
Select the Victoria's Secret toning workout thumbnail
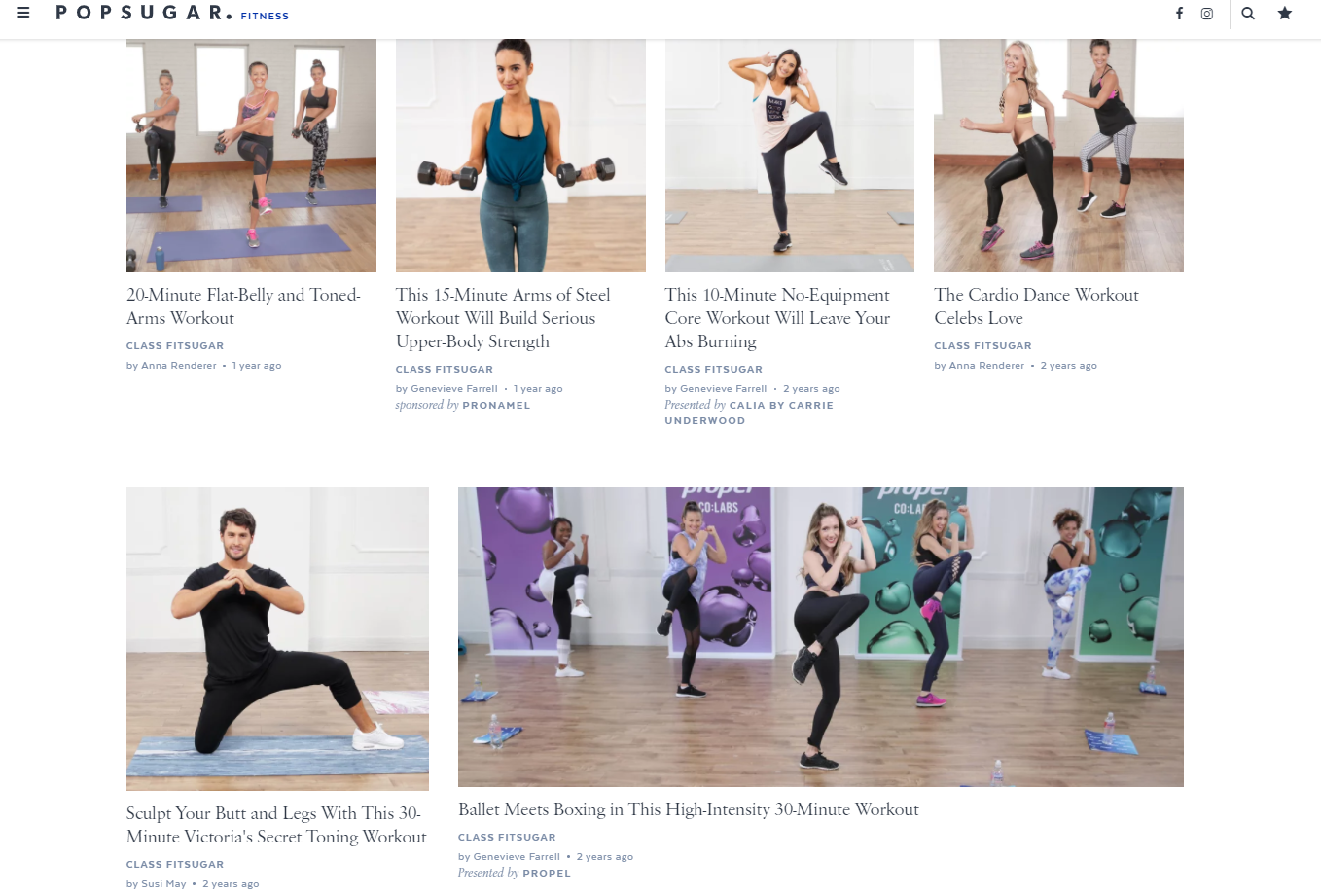277,639
